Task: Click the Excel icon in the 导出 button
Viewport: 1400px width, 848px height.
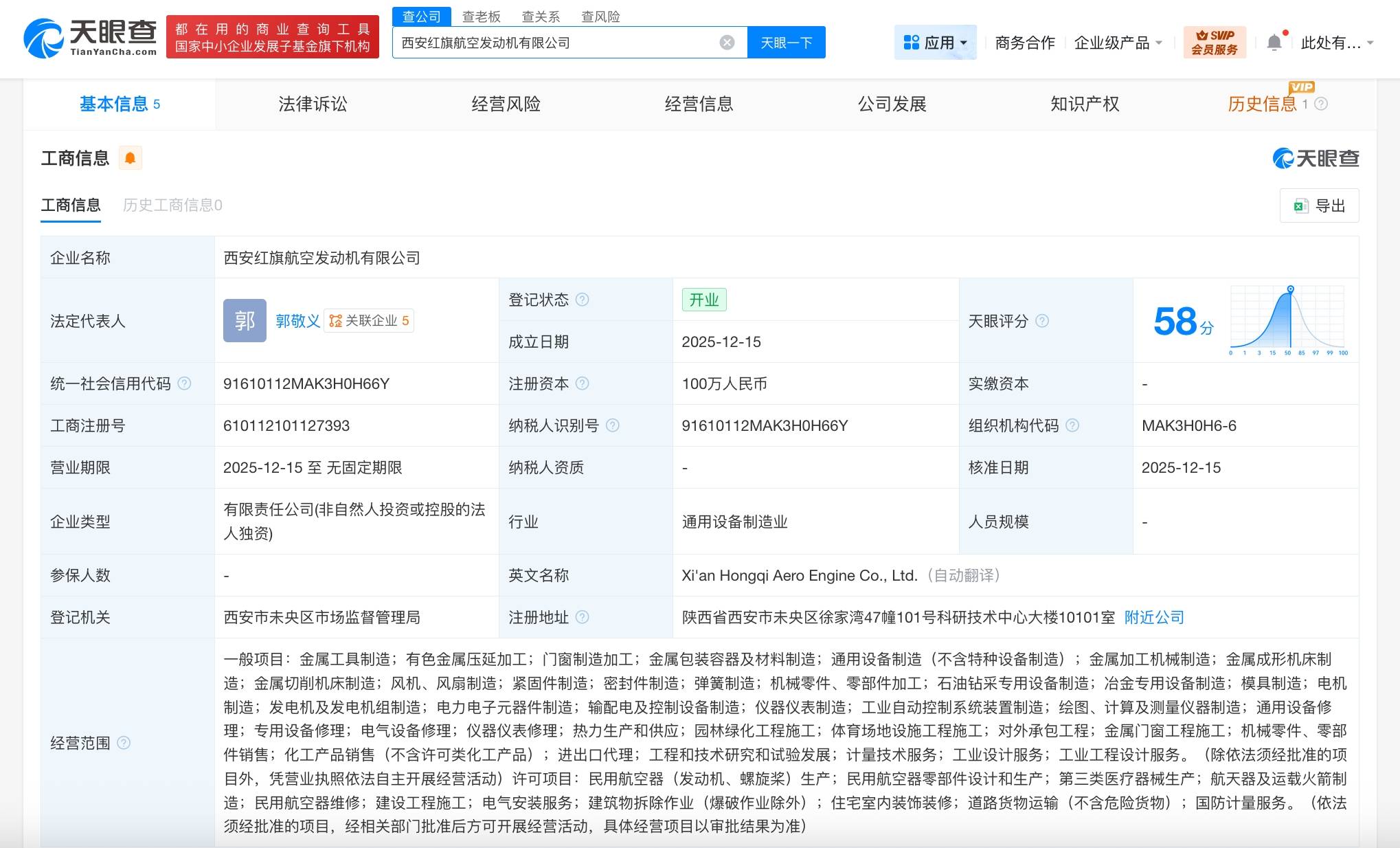Action: point(1299,205)
